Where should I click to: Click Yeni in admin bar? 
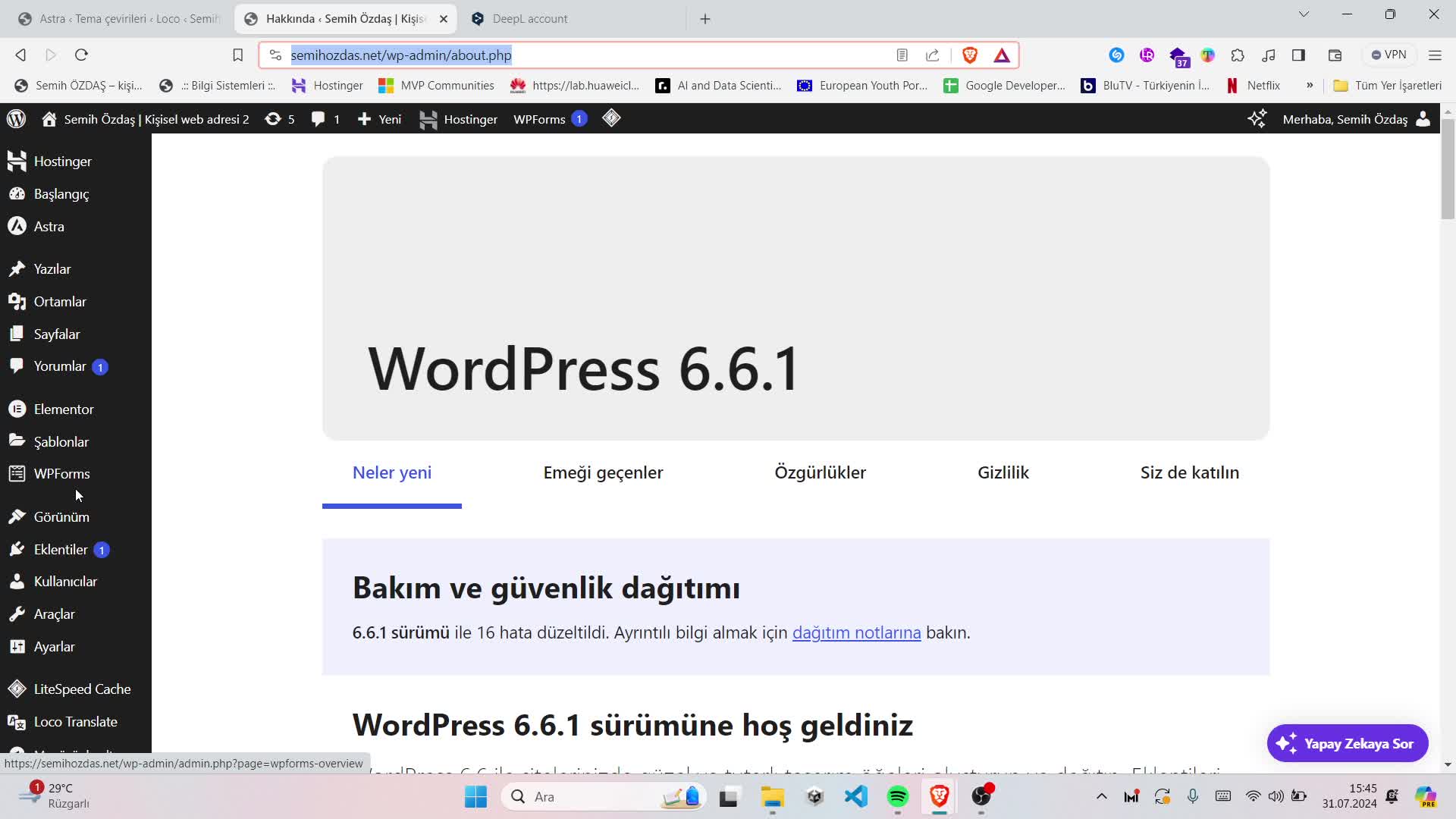click(x=379, y=119)
